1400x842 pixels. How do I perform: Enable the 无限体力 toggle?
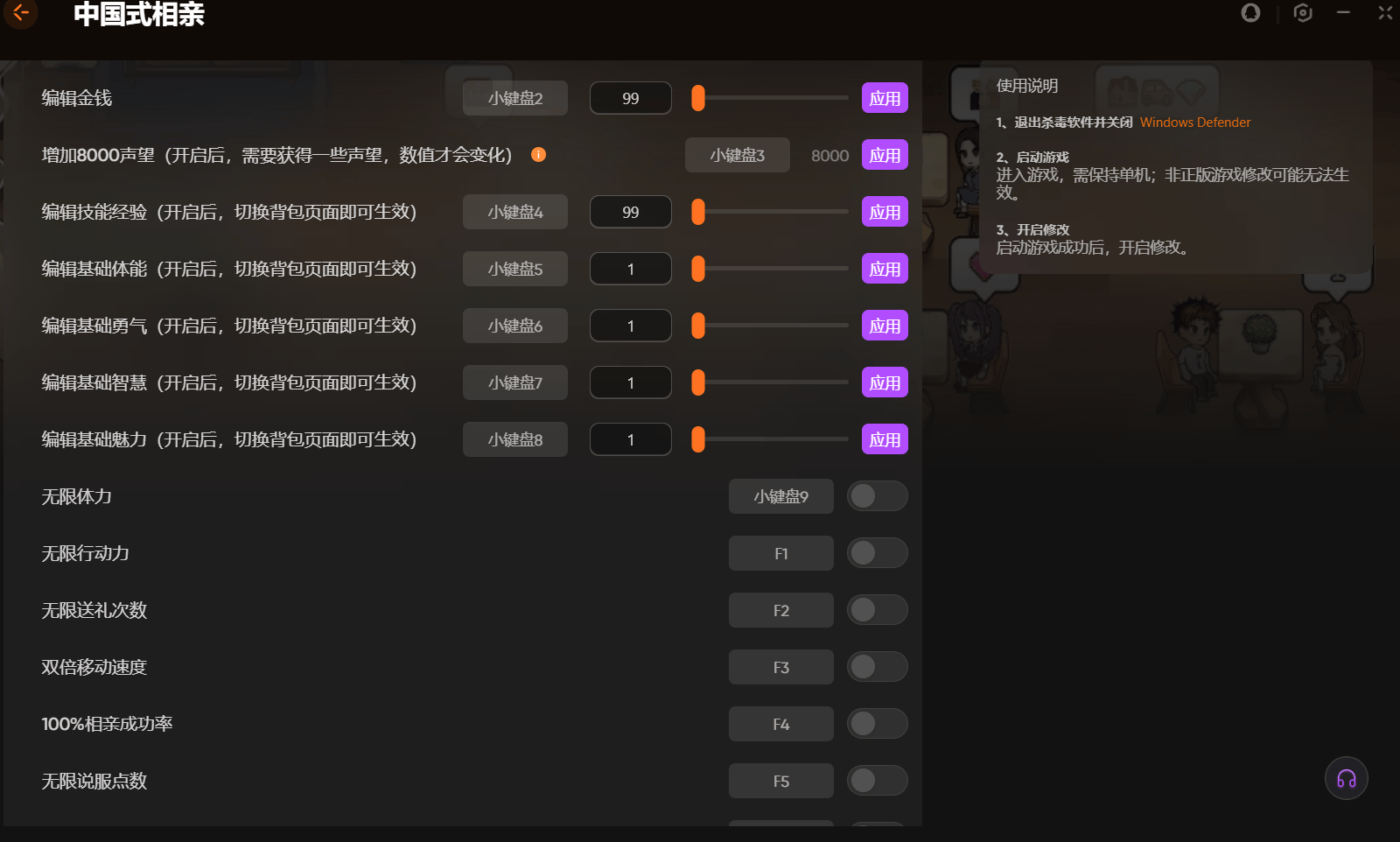(x=877, y=496)
